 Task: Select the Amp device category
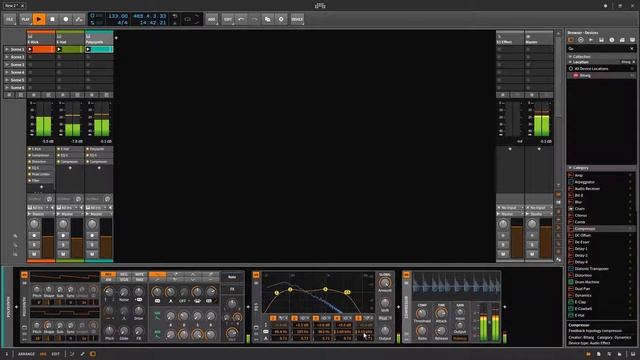pyautogui.click(x=602, y=175)
